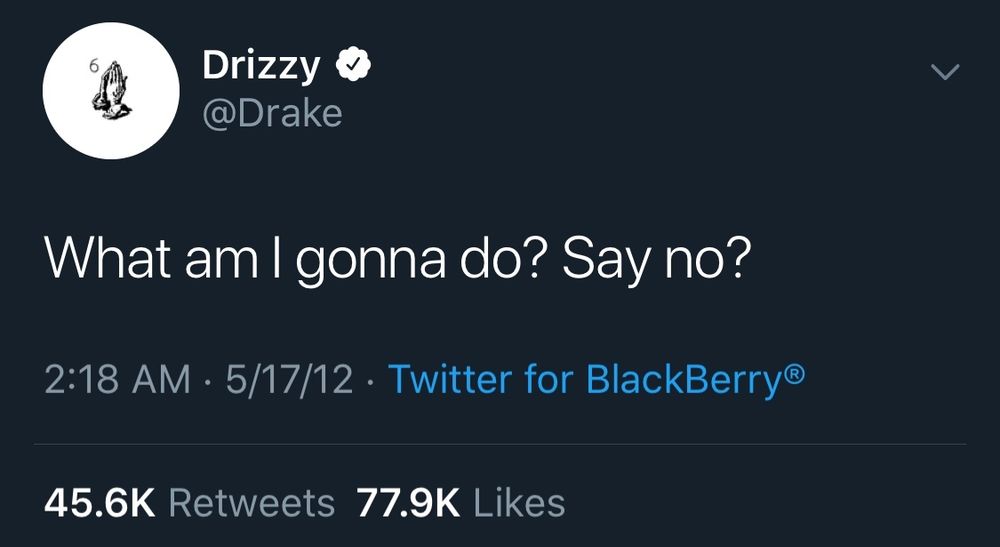Click the verified badge next to Drizzy
The width and height of the screenshot is (1000, 547).
point(353,65)
